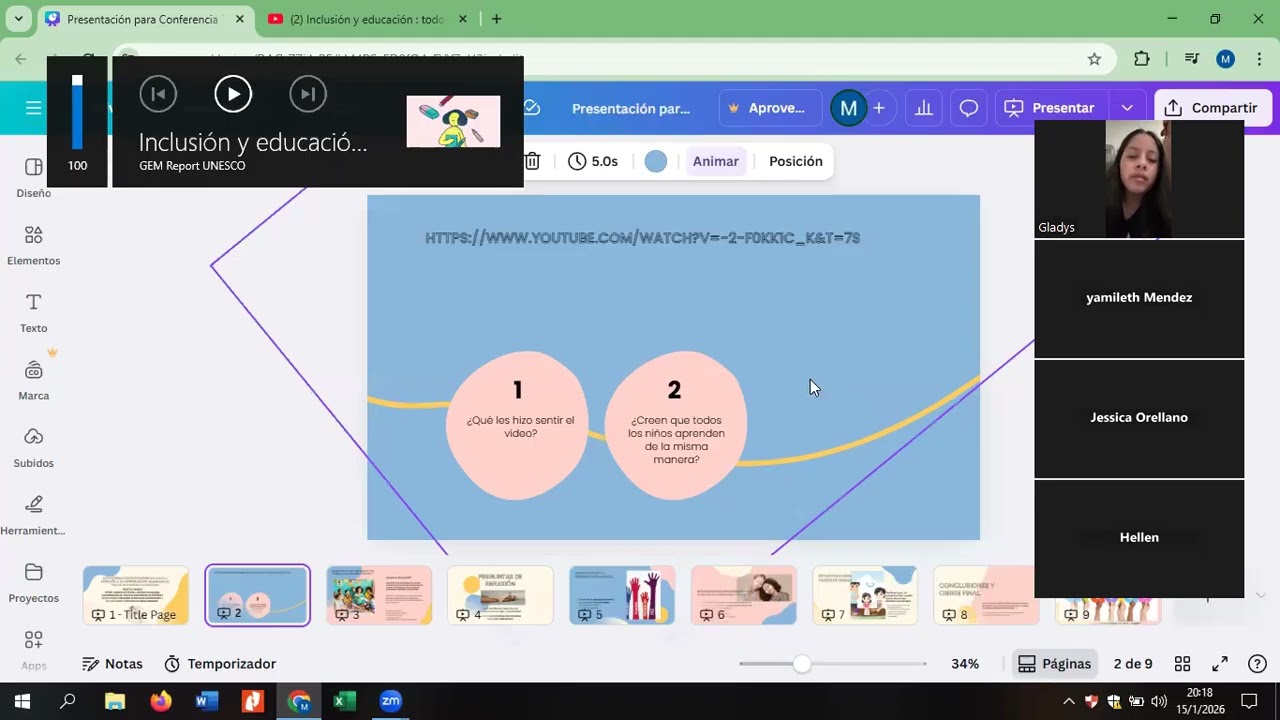Click the Animar button
This screenshot has width=1280, height=720.
coord(716,161)
